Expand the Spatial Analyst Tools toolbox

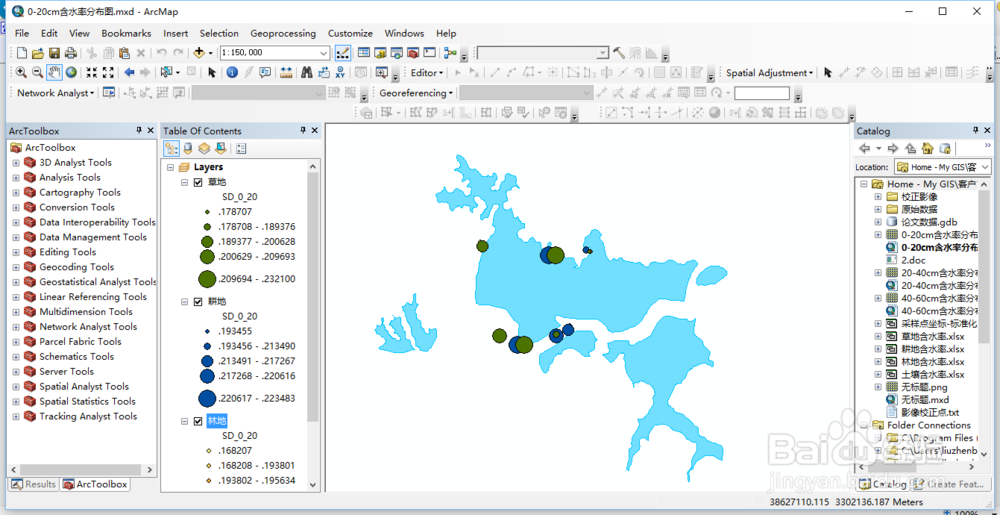tap(16, 386)
